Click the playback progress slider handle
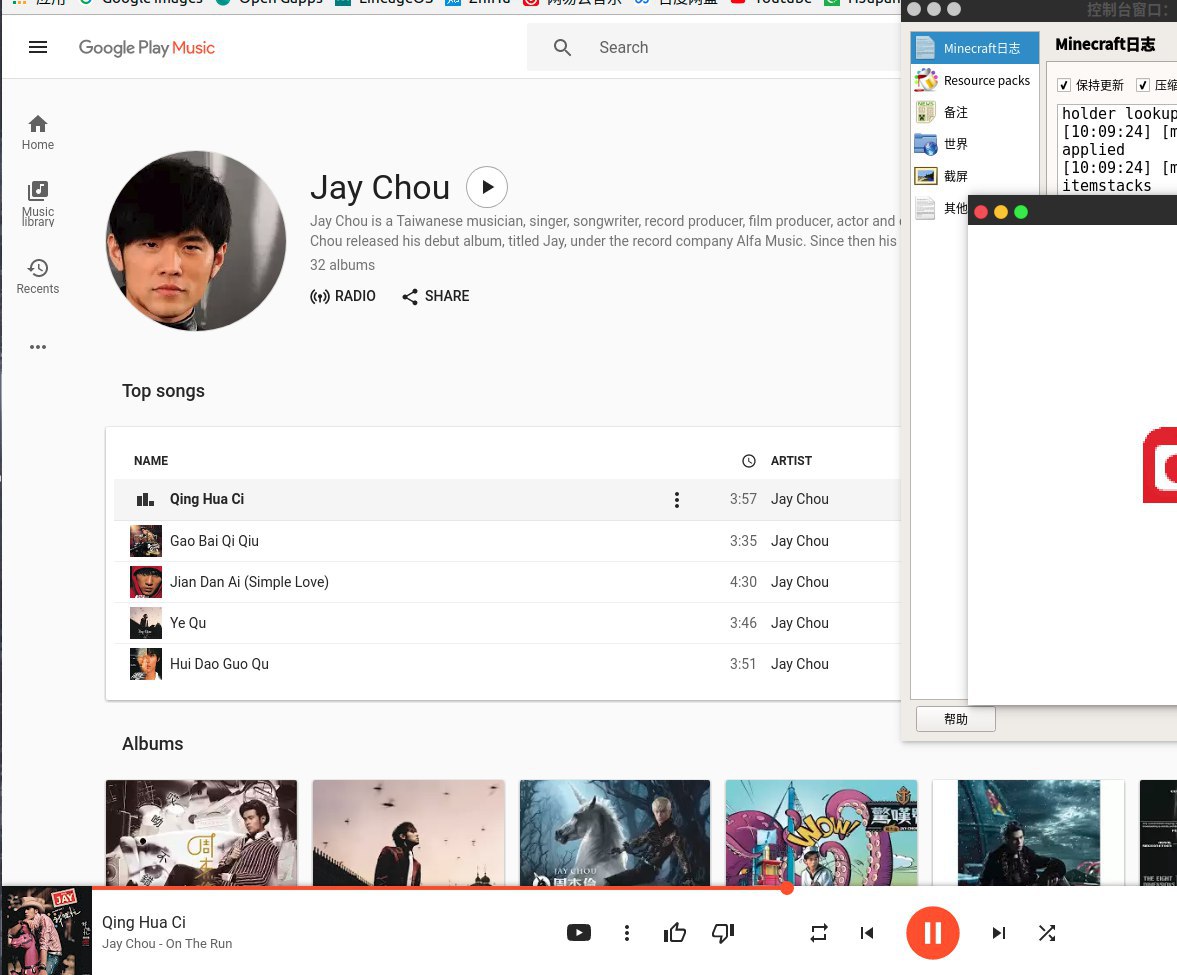This screenshot has height=975, width=1177. 787,888
